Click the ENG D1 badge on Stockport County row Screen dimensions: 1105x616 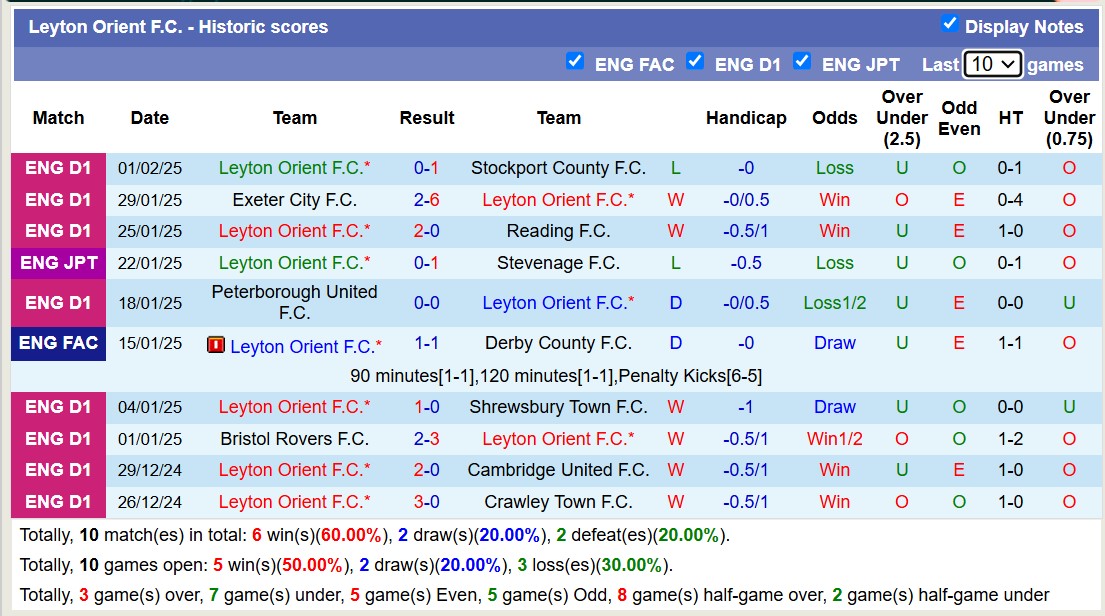(58, 168)
